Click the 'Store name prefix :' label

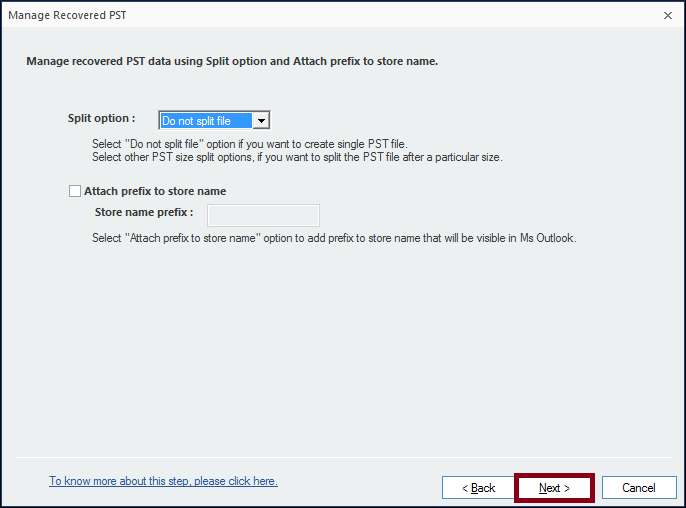pos(144,212)
